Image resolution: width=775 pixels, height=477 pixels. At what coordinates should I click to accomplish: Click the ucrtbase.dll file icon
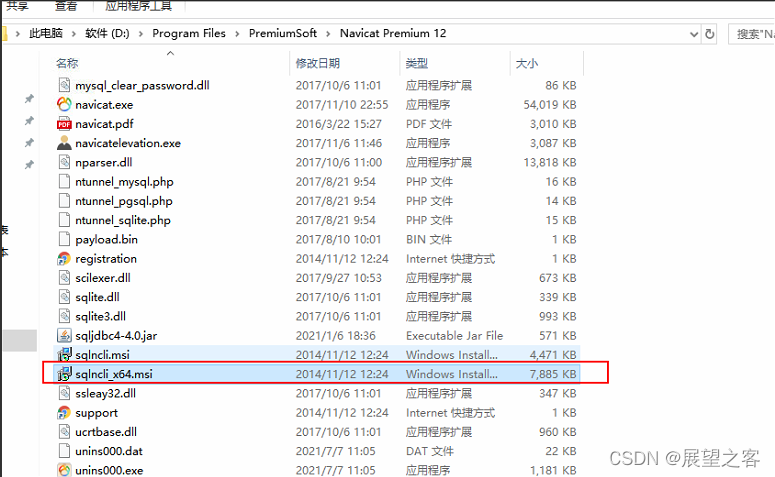(x=64, y=432)
